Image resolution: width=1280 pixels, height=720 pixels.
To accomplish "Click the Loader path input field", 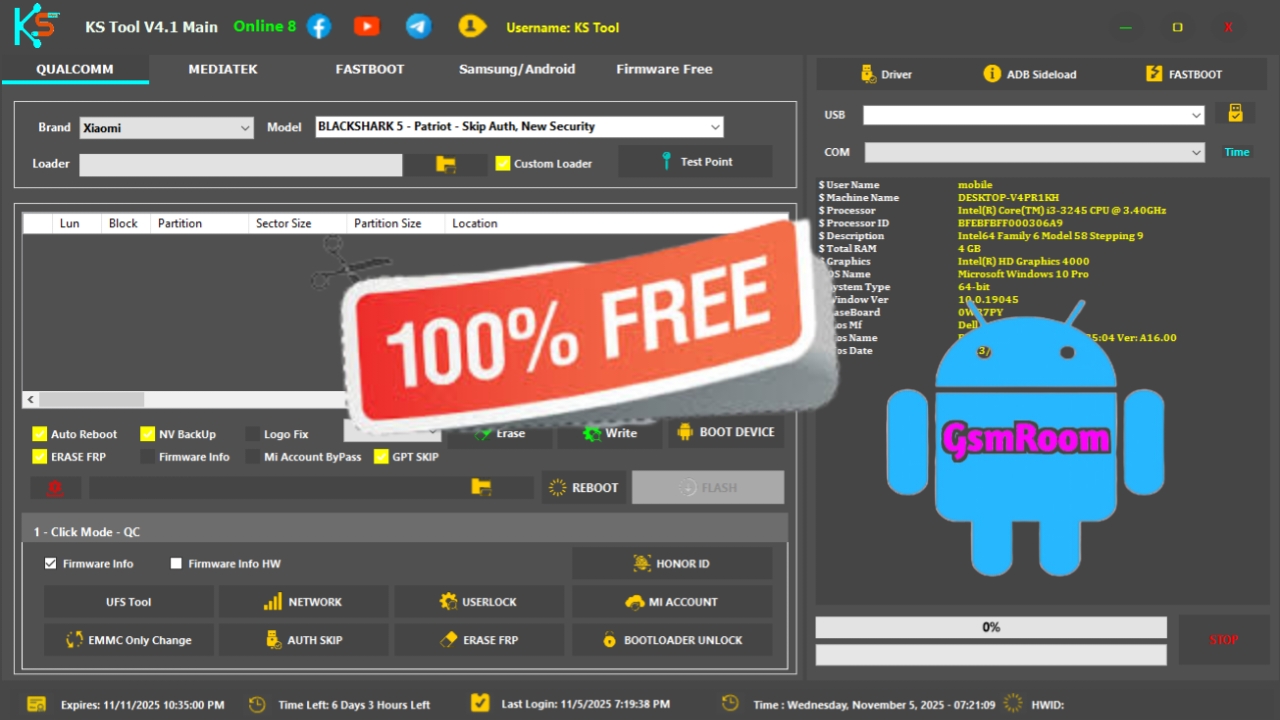I will point(240,165).
